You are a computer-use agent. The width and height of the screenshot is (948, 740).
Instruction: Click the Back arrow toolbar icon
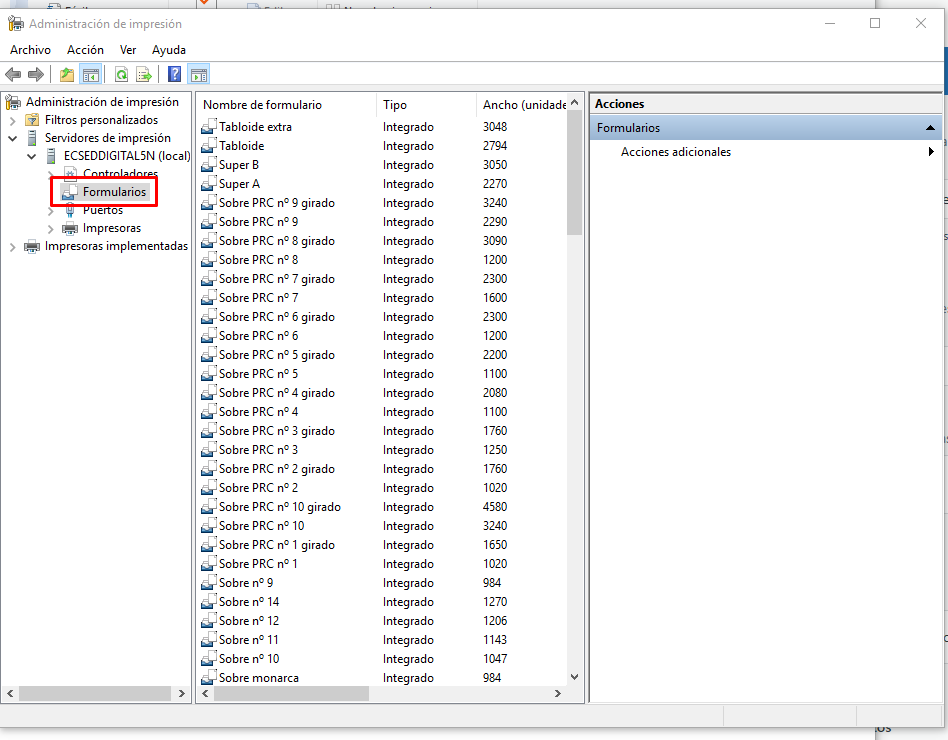(13, 74)
